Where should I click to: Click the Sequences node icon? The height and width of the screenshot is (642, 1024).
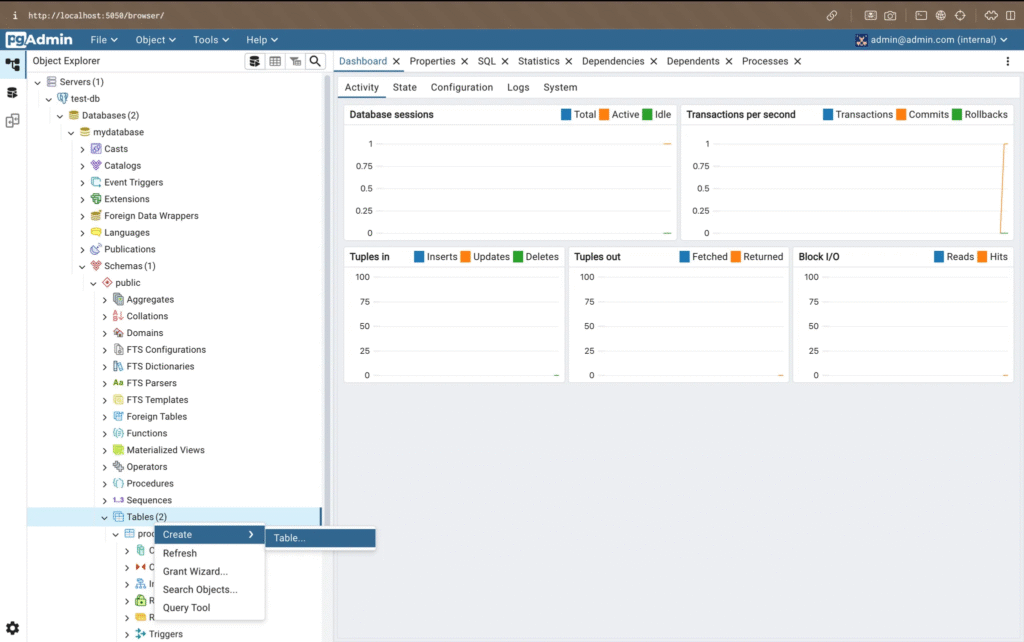pos(118,500)
